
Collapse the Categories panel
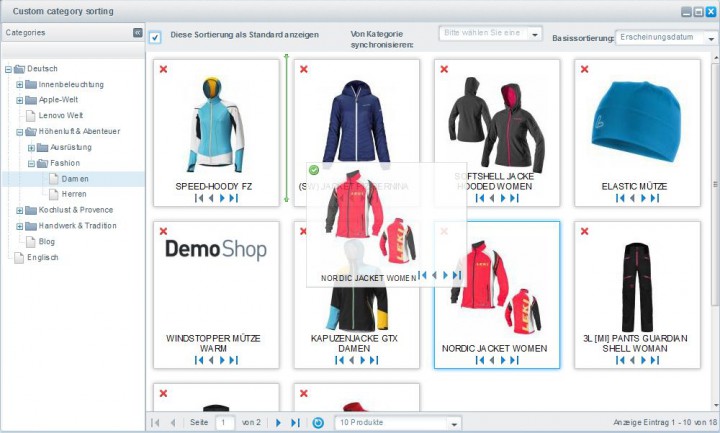(x=138, y=33)
